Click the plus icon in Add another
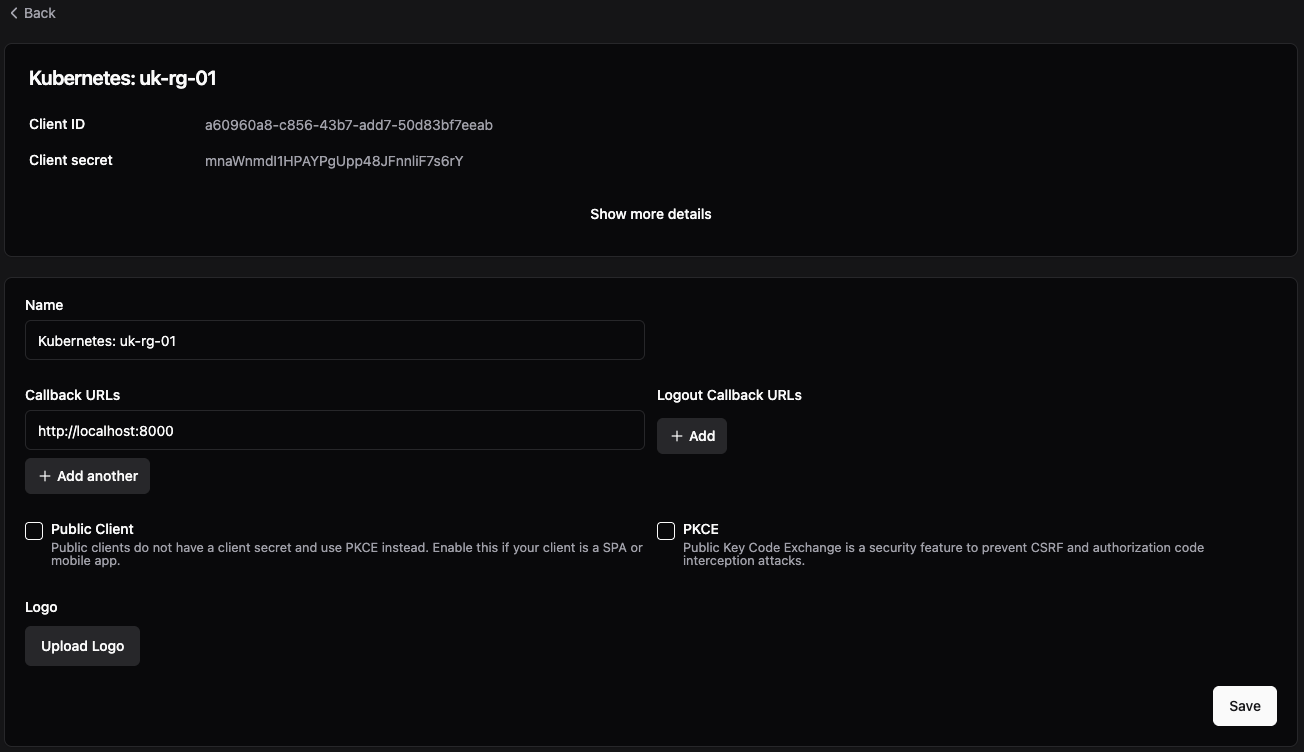Screen dimensions: 1304x752 pyautogui.click(x=44, y=476)
